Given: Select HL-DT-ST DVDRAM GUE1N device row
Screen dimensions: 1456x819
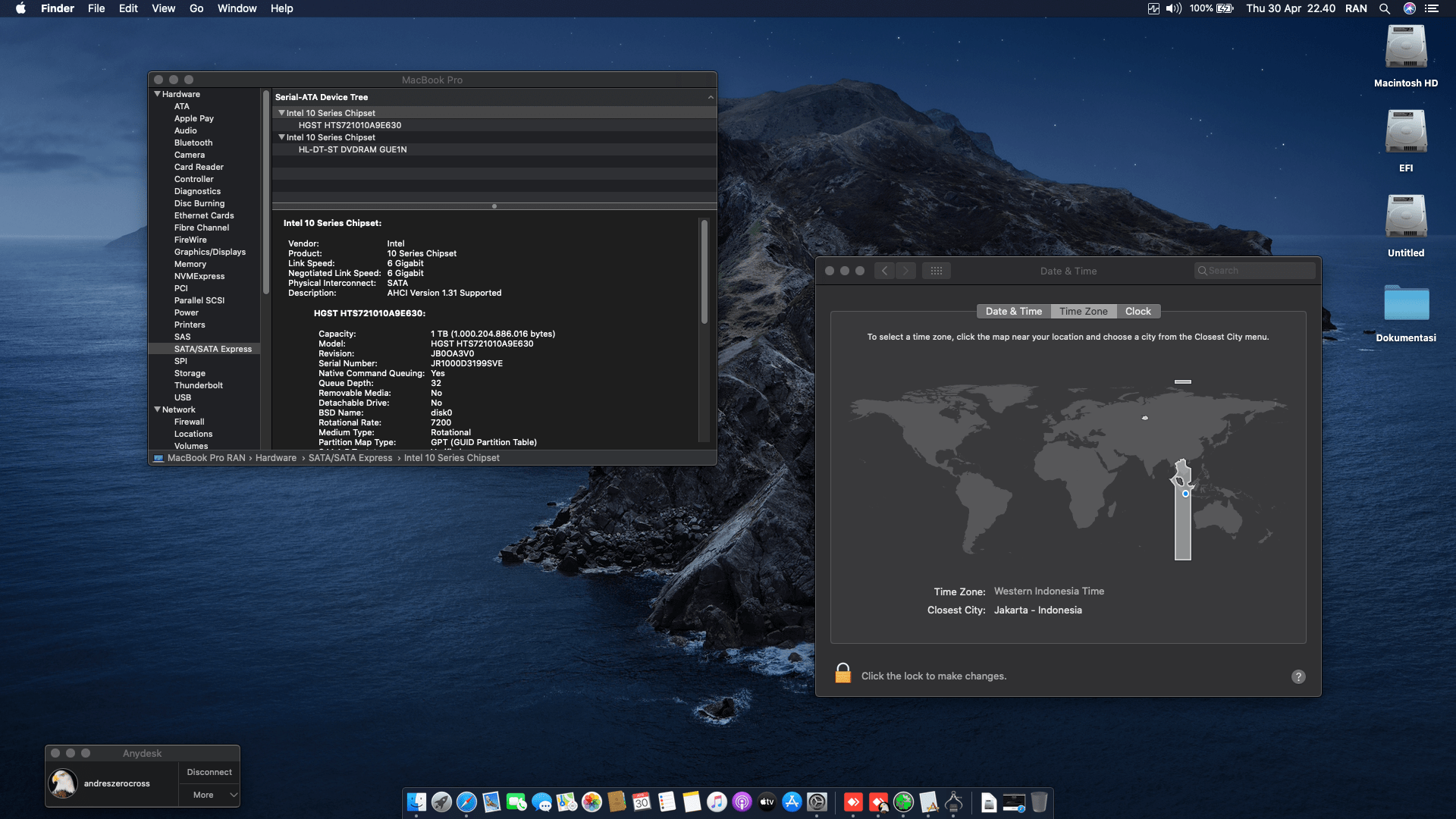Looking at the screenshot, I should pos(494,149).
